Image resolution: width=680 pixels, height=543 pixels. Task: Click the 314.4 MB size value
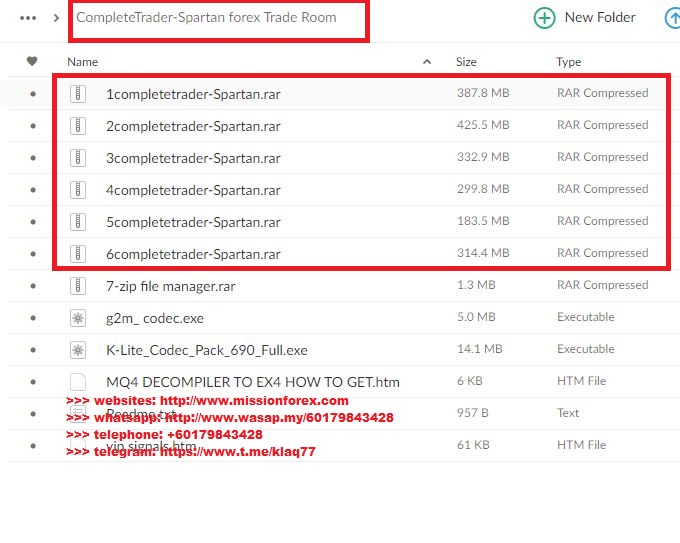coord(483,253)
